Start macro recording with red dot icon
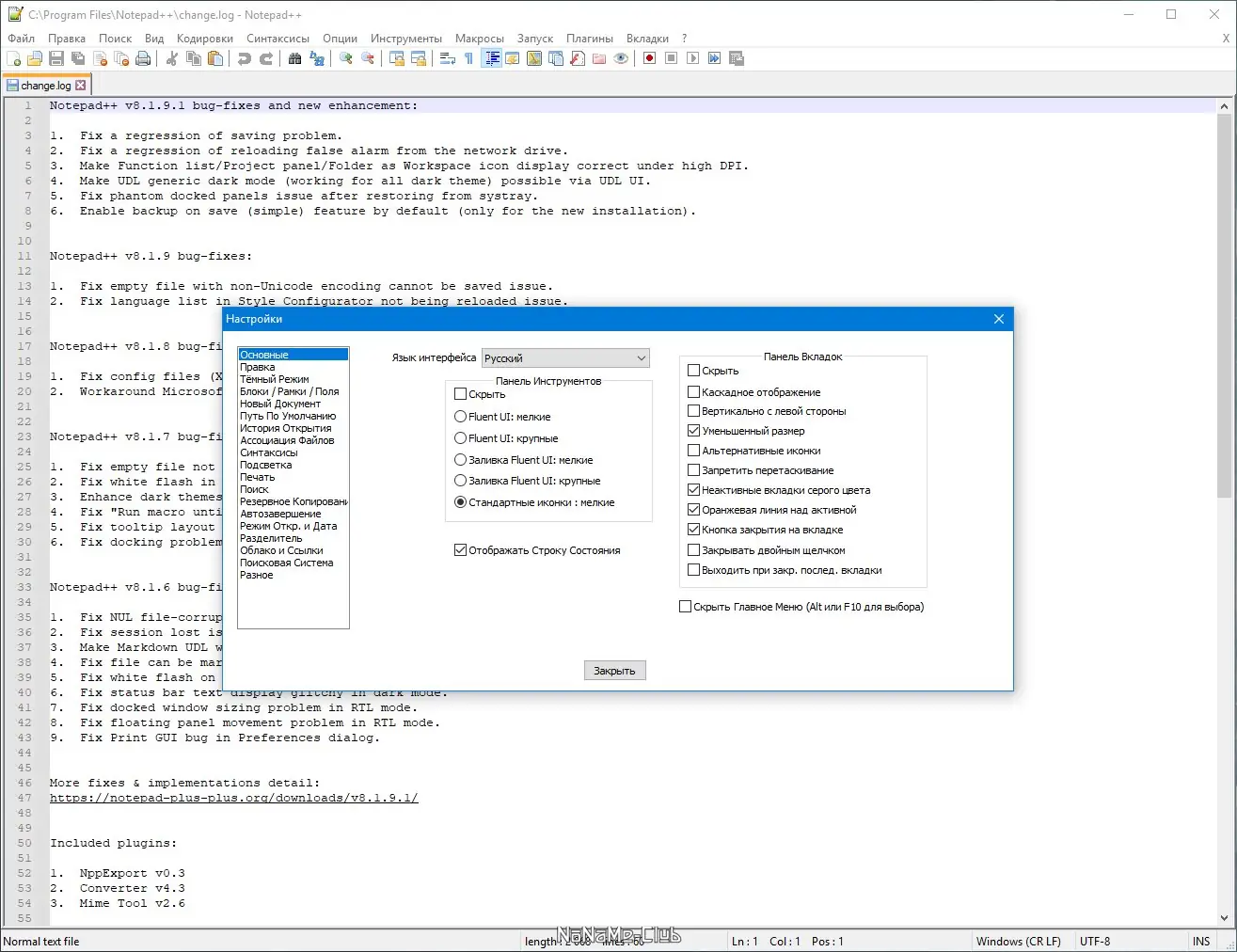The height and width of the screenshot is (952, 1237). [650, 58]
